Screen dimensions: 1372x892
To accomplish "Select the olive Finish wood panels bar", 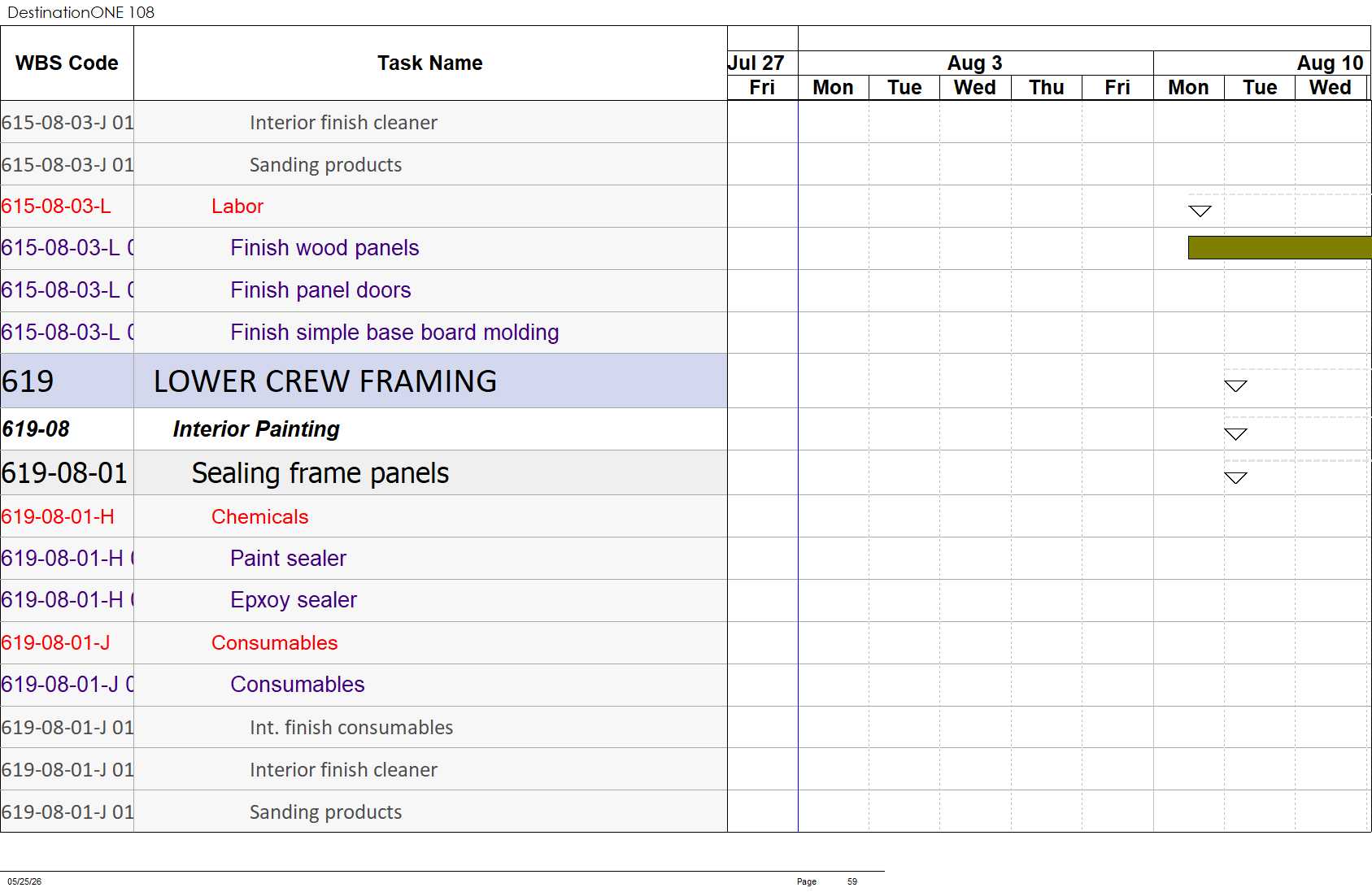I will point(1279,248).
